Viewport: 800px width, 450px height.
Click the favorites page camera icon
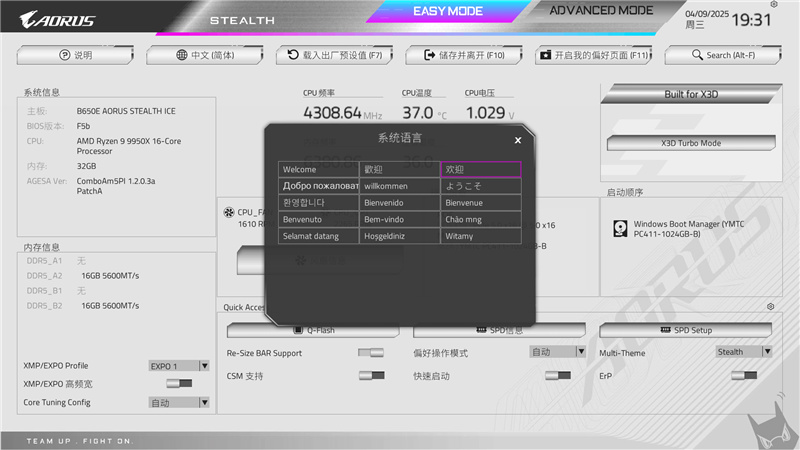[545, 55]
